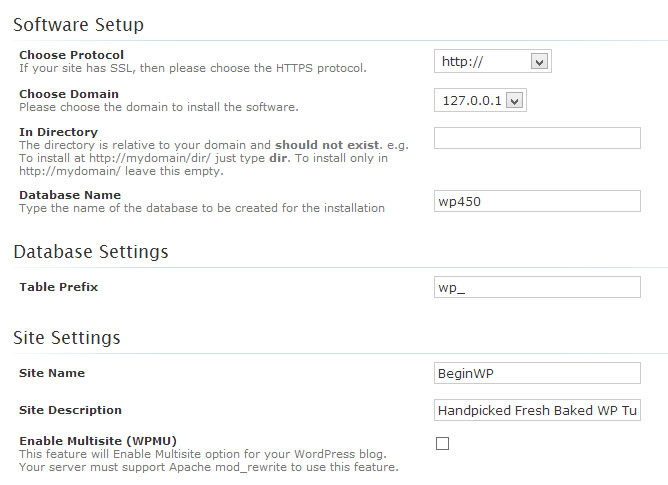Click the In Directory label
The width and height of the screenshot is (668, 485).
pos(58,132)
